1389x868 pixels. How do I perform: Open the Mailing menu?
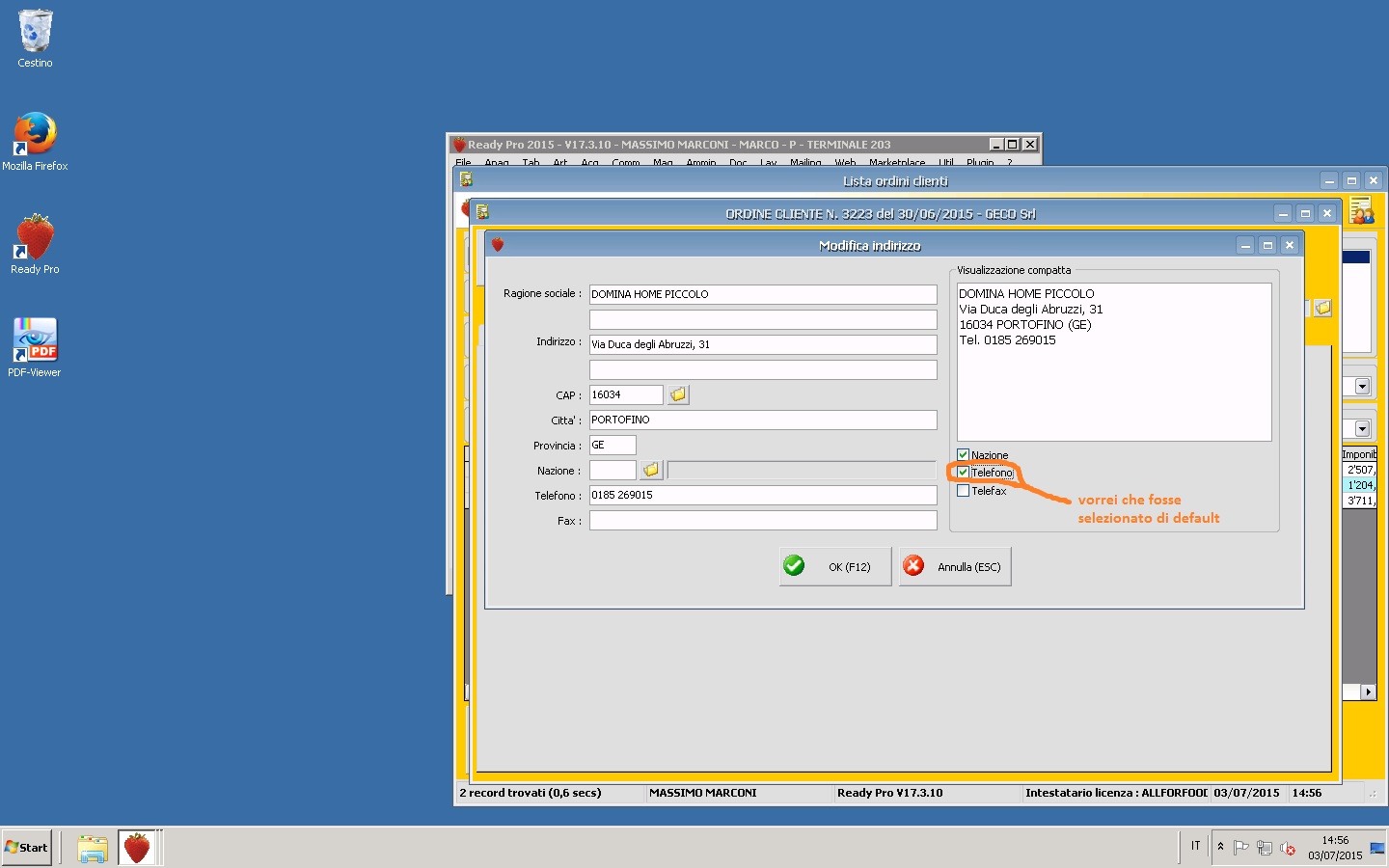[805, 162]
